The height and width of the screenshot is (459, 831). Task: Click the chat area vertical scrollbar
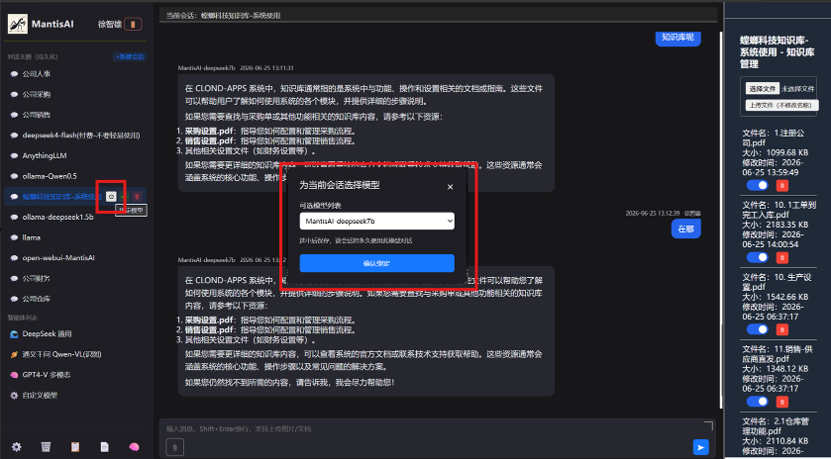[x=721, y=220]
